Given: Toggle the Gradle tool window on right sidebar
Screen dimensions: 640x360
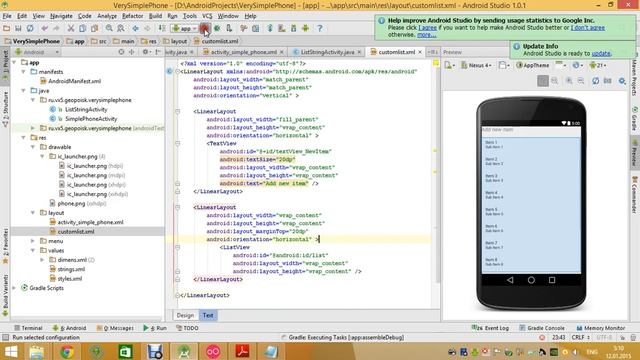Looking at the screenshot, I should (x=635, y=119).
